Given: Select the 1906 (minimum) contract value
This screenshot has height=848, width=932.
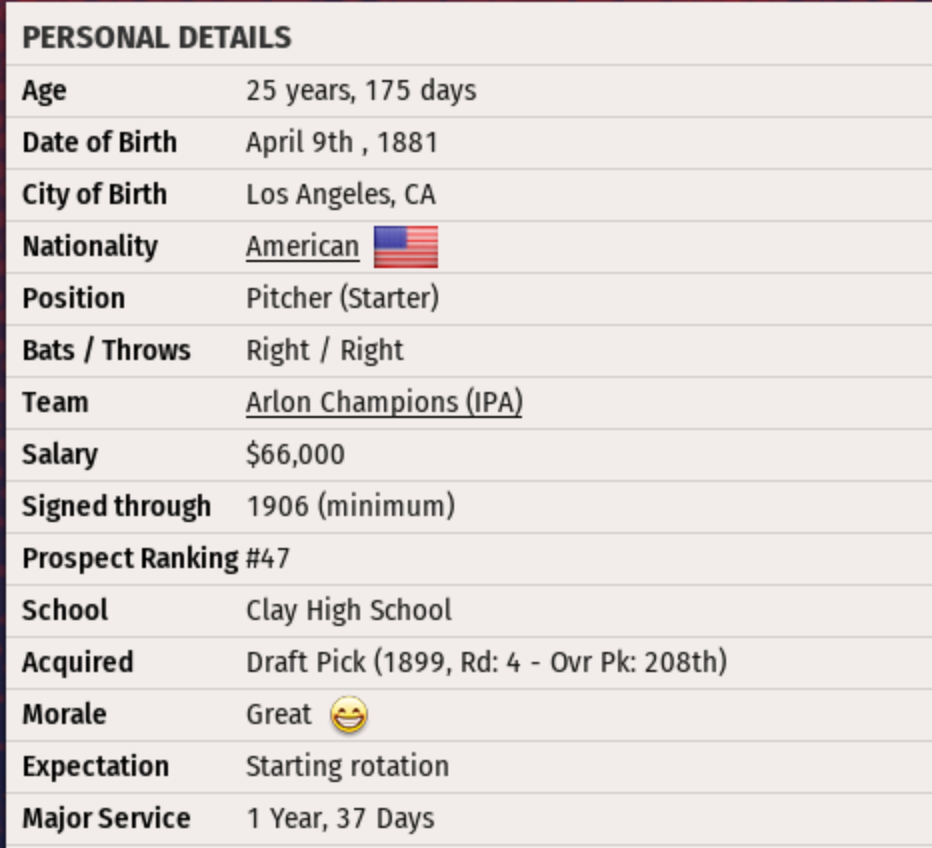Looking at the screenshot, I should point(350,506).
